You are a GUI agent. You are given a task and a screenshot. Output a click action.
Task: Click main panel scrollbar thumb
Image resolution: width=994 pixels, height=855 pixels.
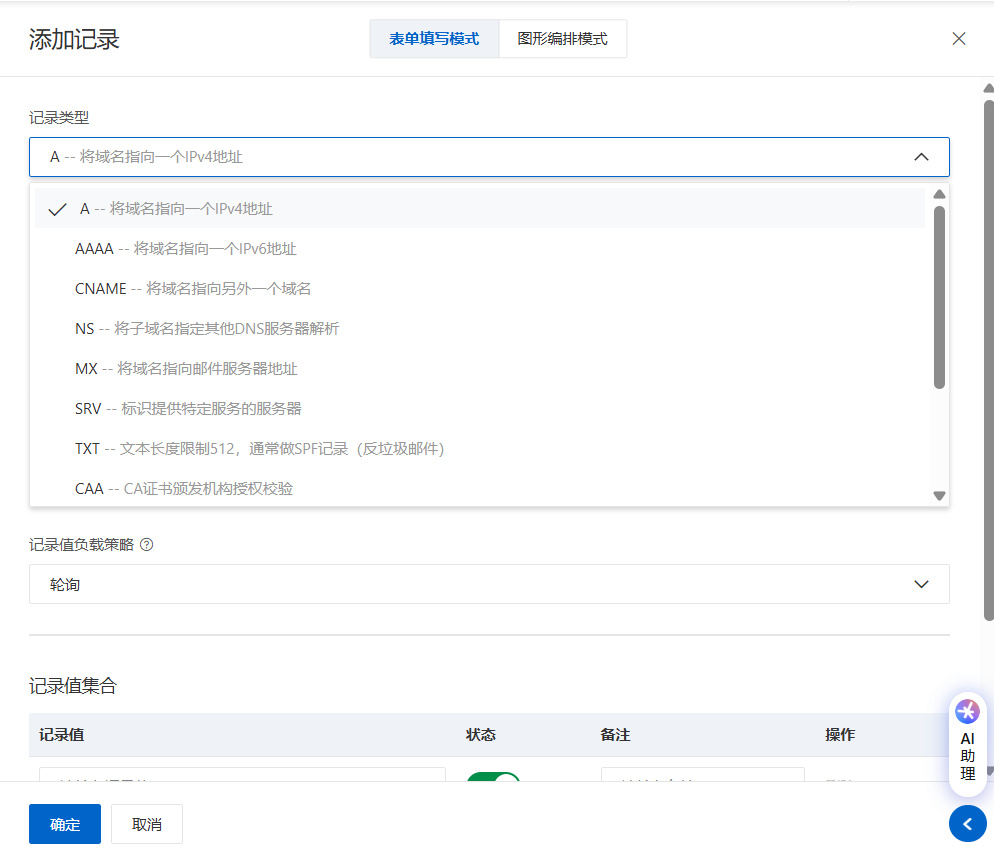click(988, 359)
